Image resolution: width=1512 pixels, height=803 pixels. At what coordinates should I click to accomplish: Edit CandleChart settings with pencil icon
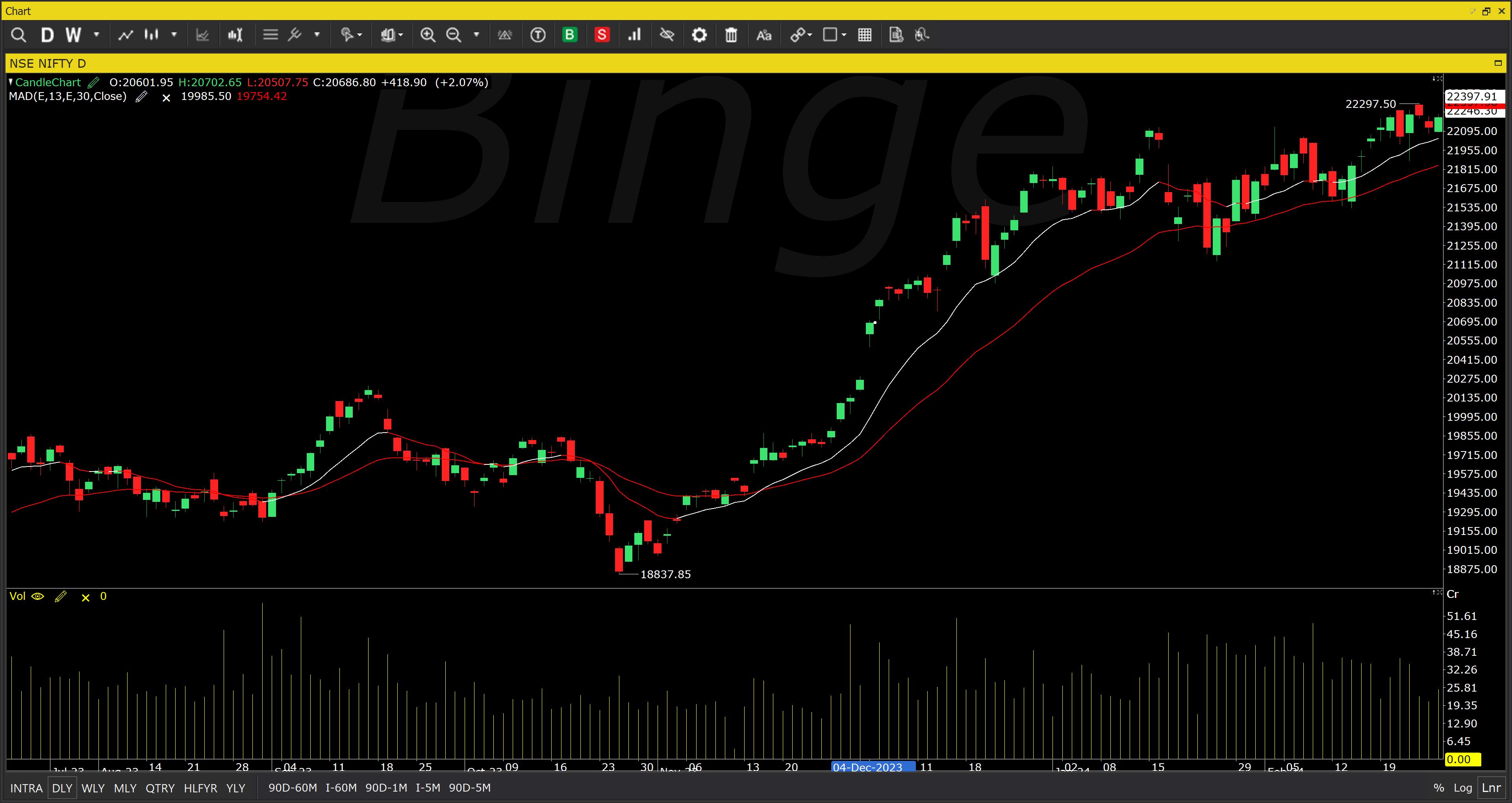point(93,83)
